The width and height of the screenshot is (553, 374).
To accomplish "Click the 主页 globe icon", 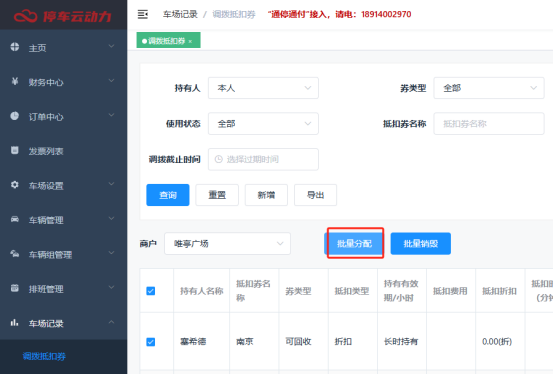I will coord(14,47).
